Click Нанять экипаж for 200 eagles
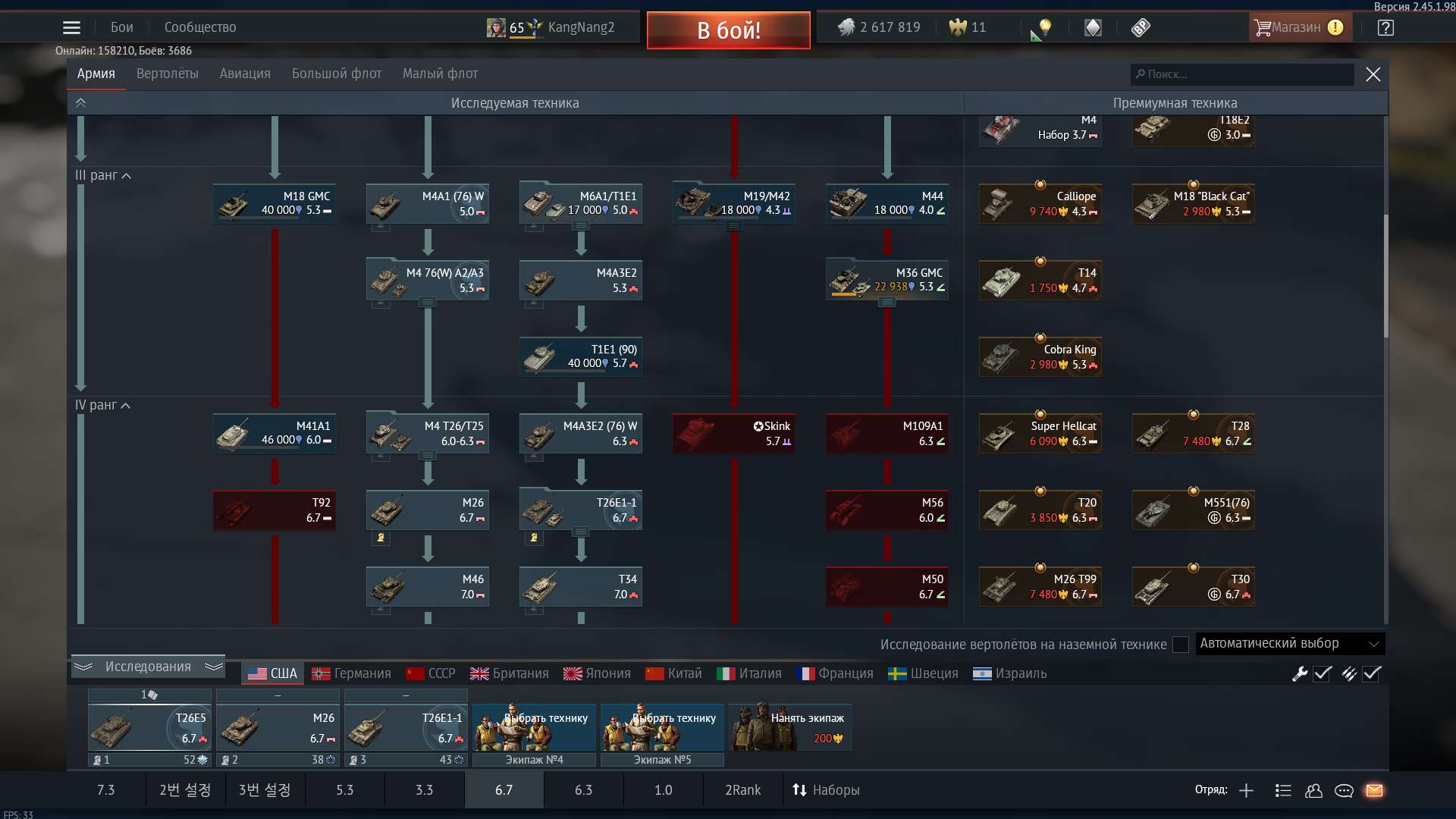Screen dimensions: 1456x819 coord(789,728)
